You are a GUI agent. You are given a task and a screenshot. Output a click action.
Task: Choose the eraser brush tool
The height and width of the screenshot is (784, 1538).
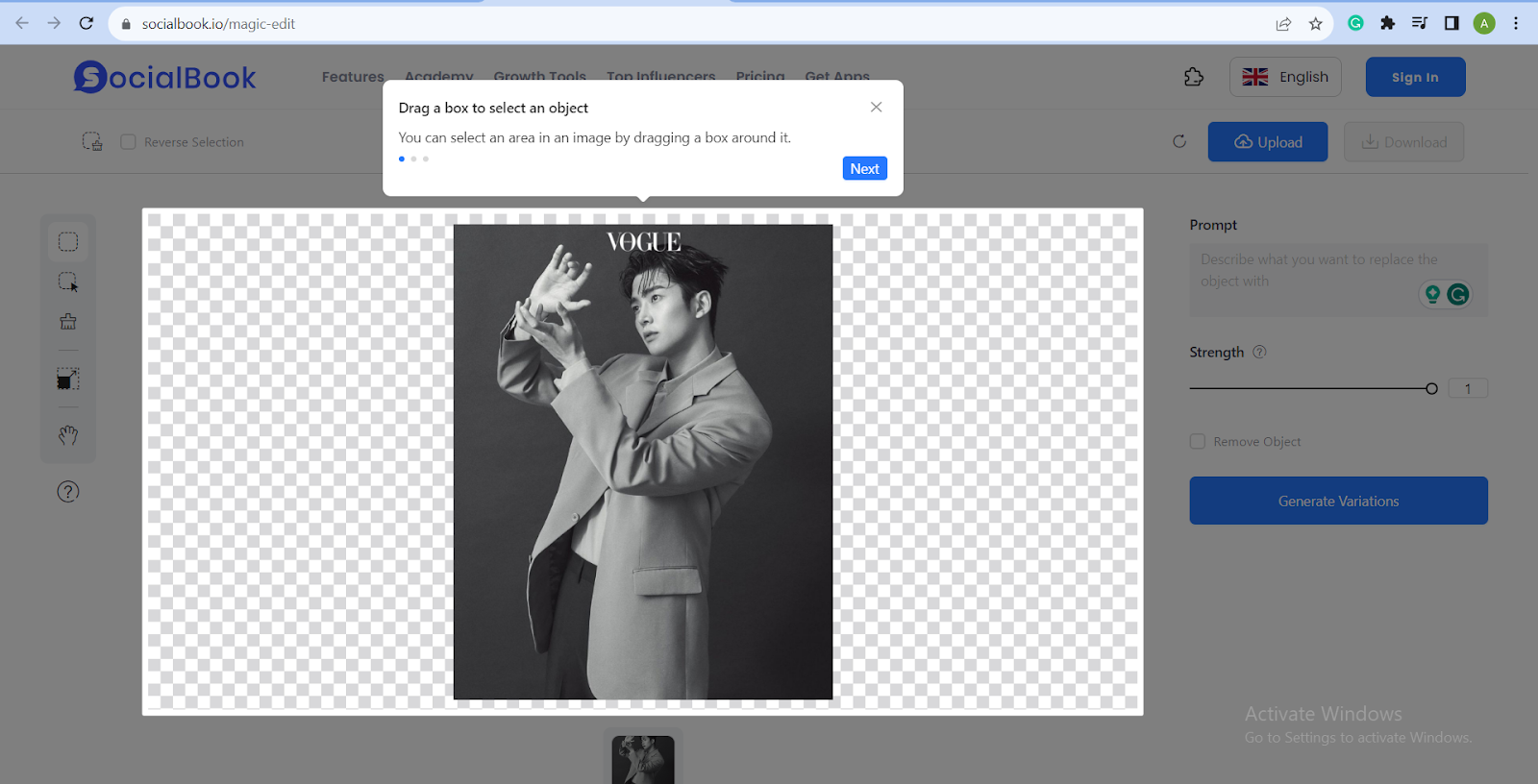pos(68,322)
